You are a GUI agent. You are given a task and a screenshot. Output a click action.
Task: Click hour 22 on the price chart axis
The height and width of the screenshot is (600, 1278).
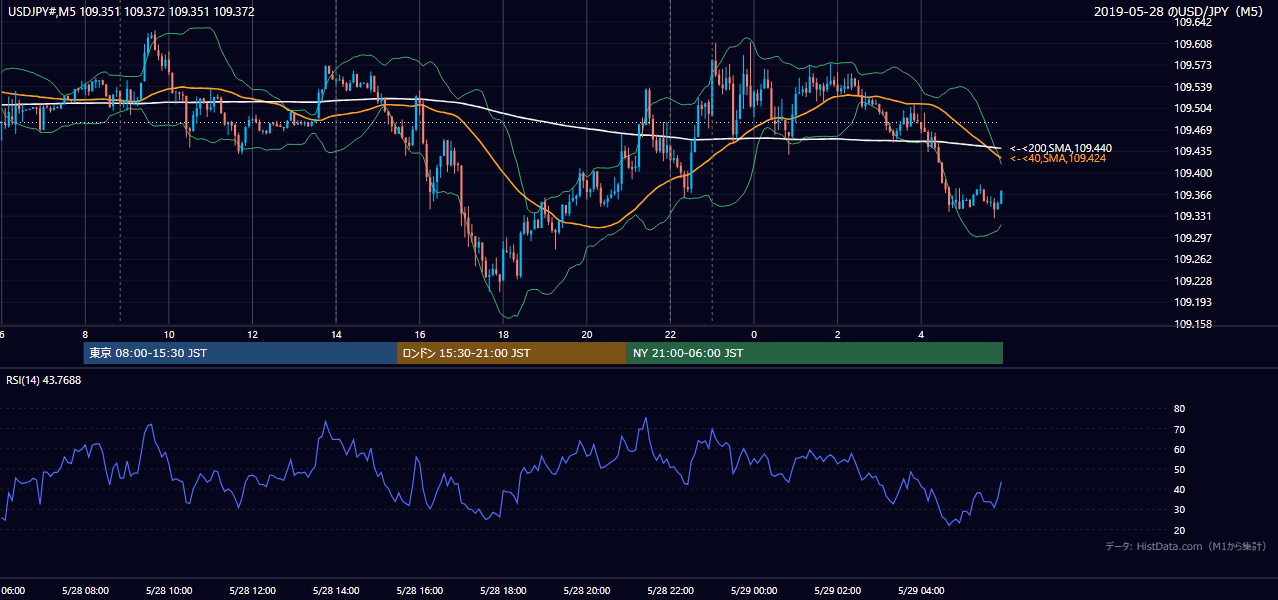670,334
